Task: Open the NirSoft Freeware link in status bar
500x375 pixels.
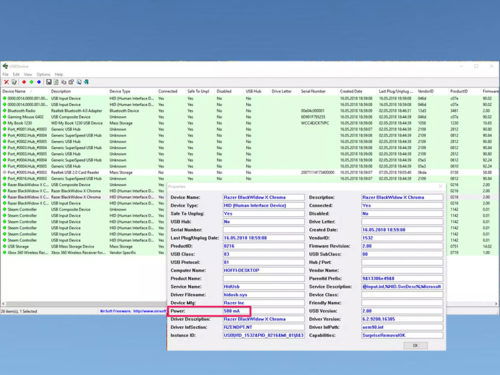Action: coord(133,311)
